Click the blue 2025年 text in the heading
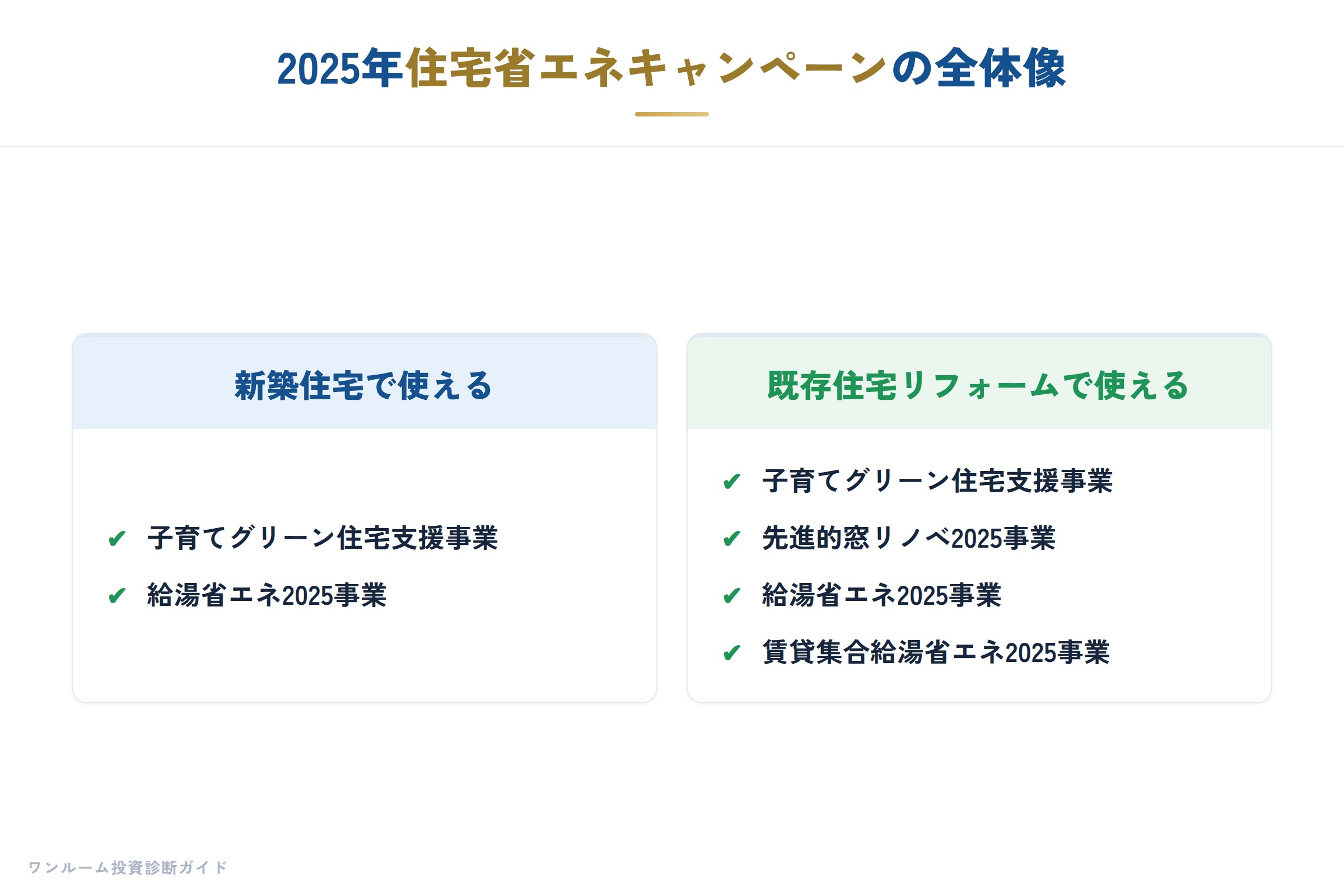Screen dimensions: 1344x896 pyautogui.click(x=340, y=68)
